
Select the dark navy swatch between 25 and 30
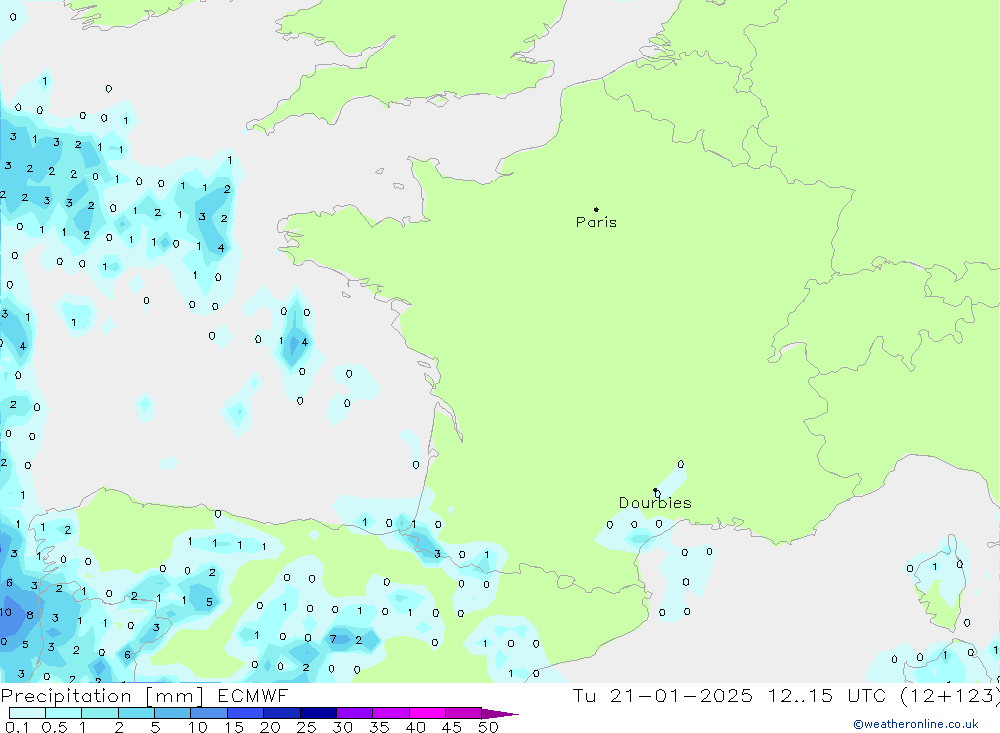pyautogui.click(x=318, y=713)
